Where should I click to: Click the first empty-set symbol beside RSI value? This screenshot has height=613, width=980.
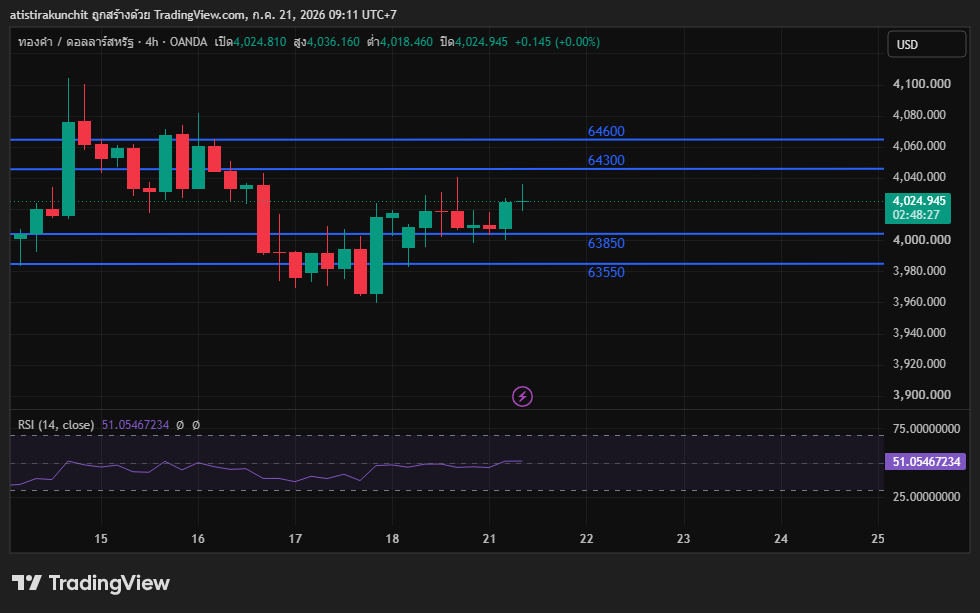[180, 425]
